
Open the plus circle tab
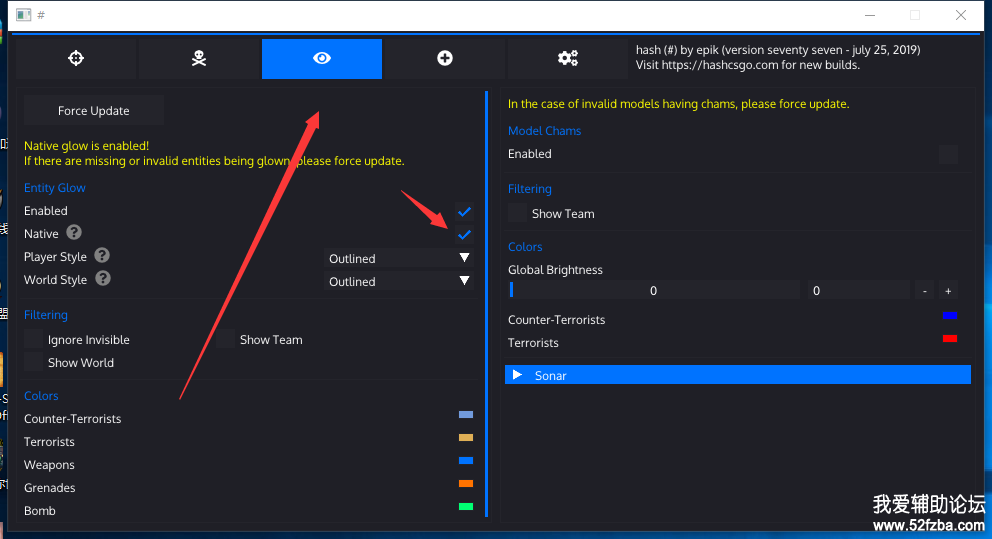pyautogui.click(x=445, y=59)
